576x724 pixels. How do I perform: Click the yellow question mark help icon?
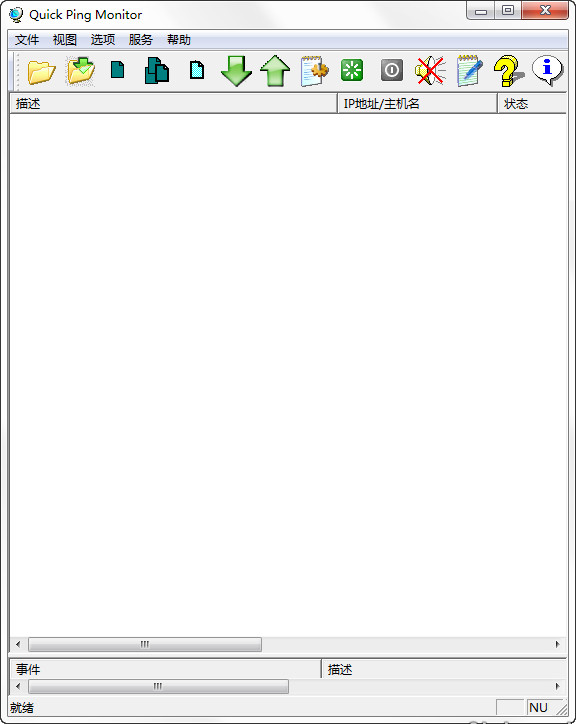tap(508, 71)
